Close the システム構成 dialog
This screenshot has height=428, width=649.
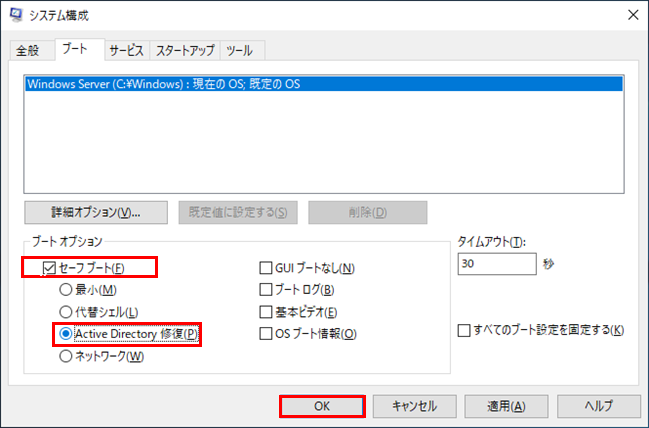(x=633, y=15)
